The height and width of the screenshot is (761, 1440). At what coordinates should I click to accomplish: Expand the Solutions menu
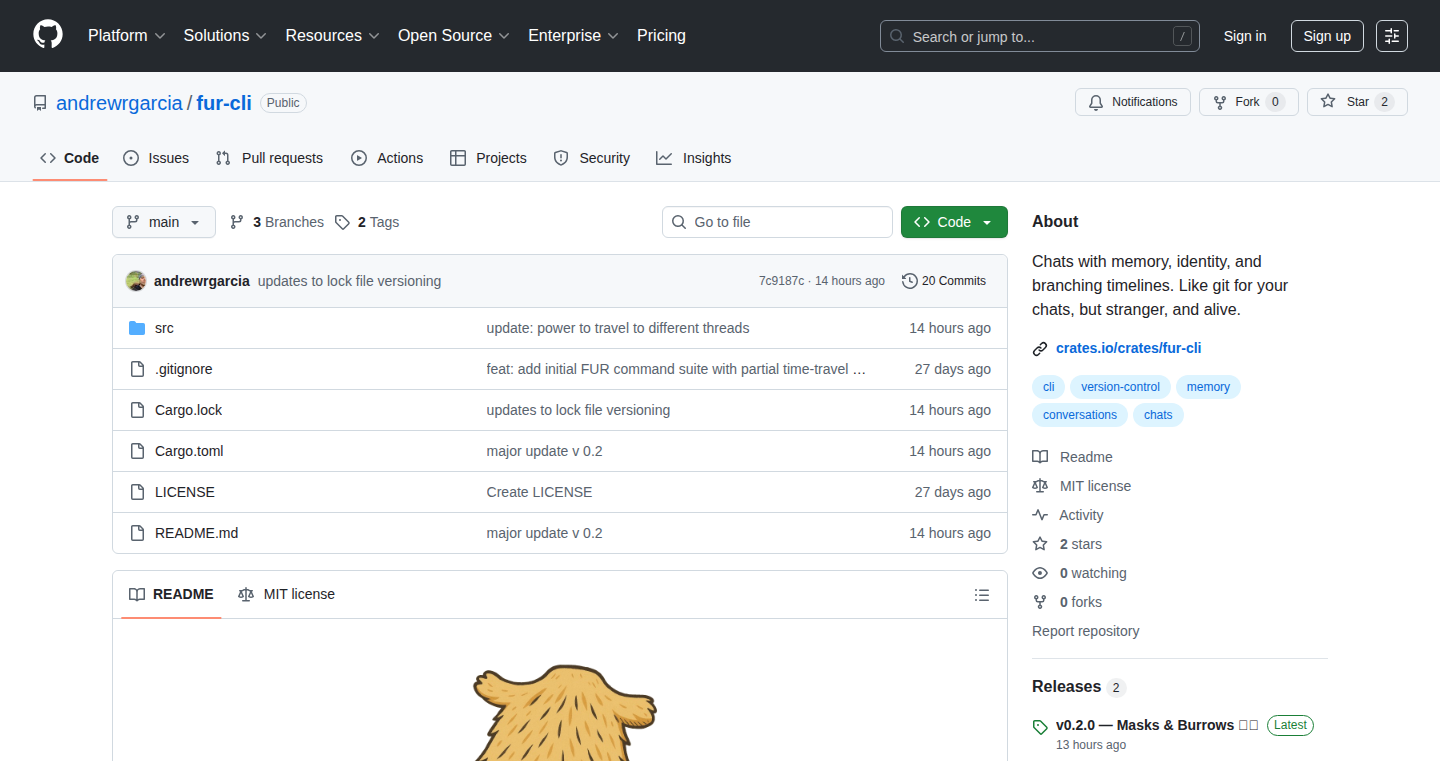coord(225,36)
